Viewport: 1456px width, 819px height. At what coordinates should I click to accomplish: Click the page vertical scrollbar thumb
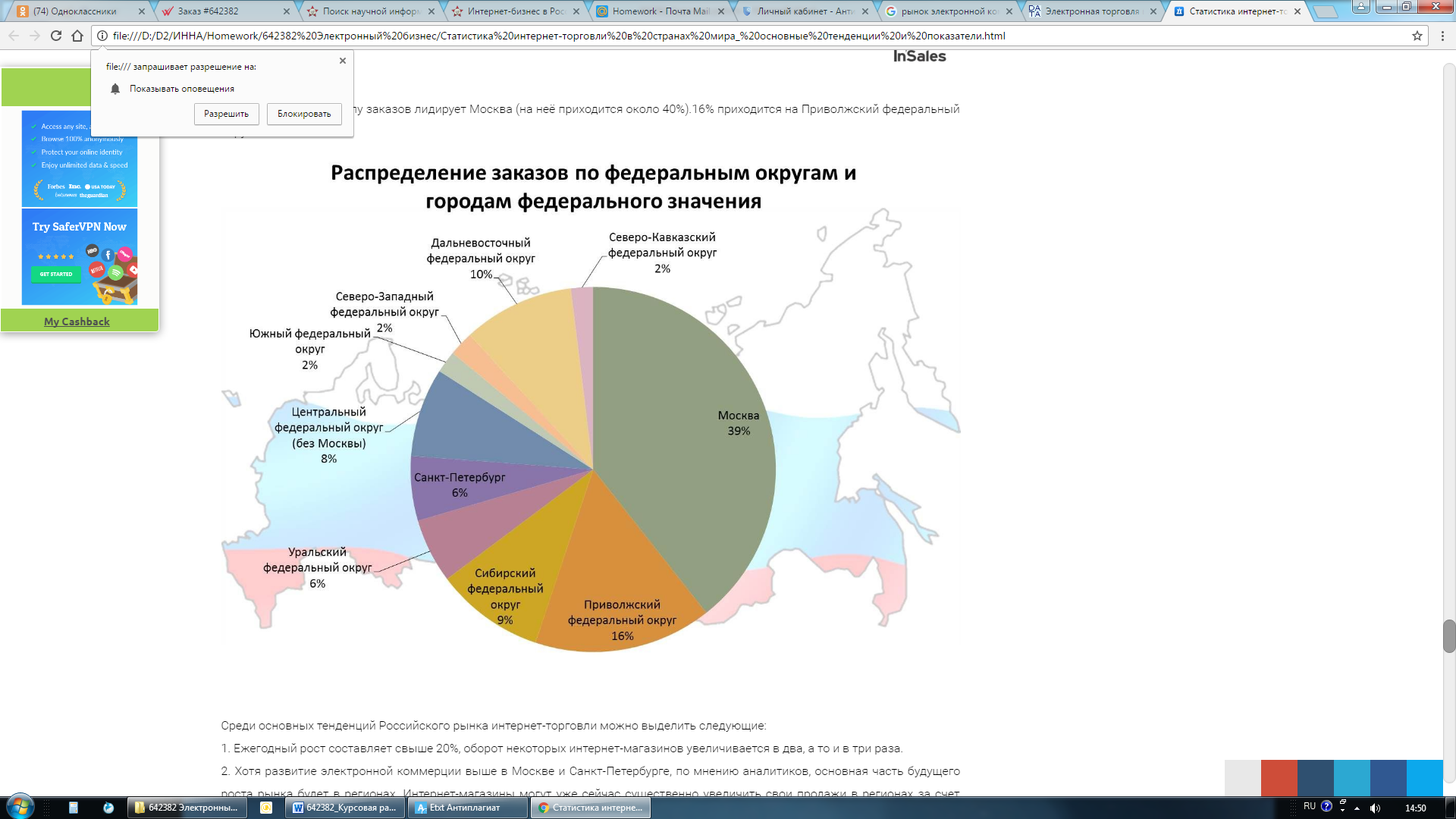coord(1449,635)
